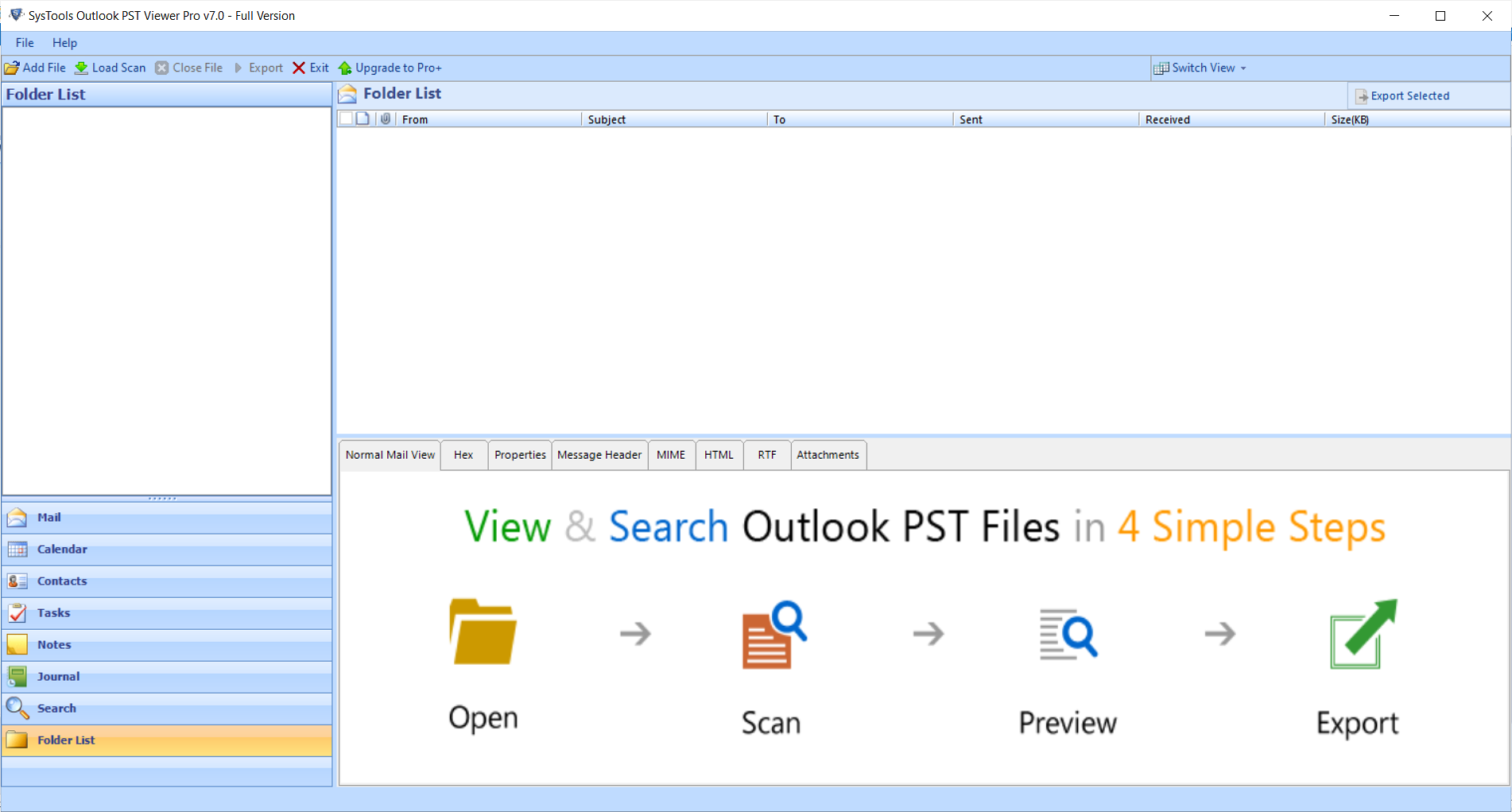Switch to the Message Header tab
Viewport: 1512px width, 812px height.
tap(599, 455)
